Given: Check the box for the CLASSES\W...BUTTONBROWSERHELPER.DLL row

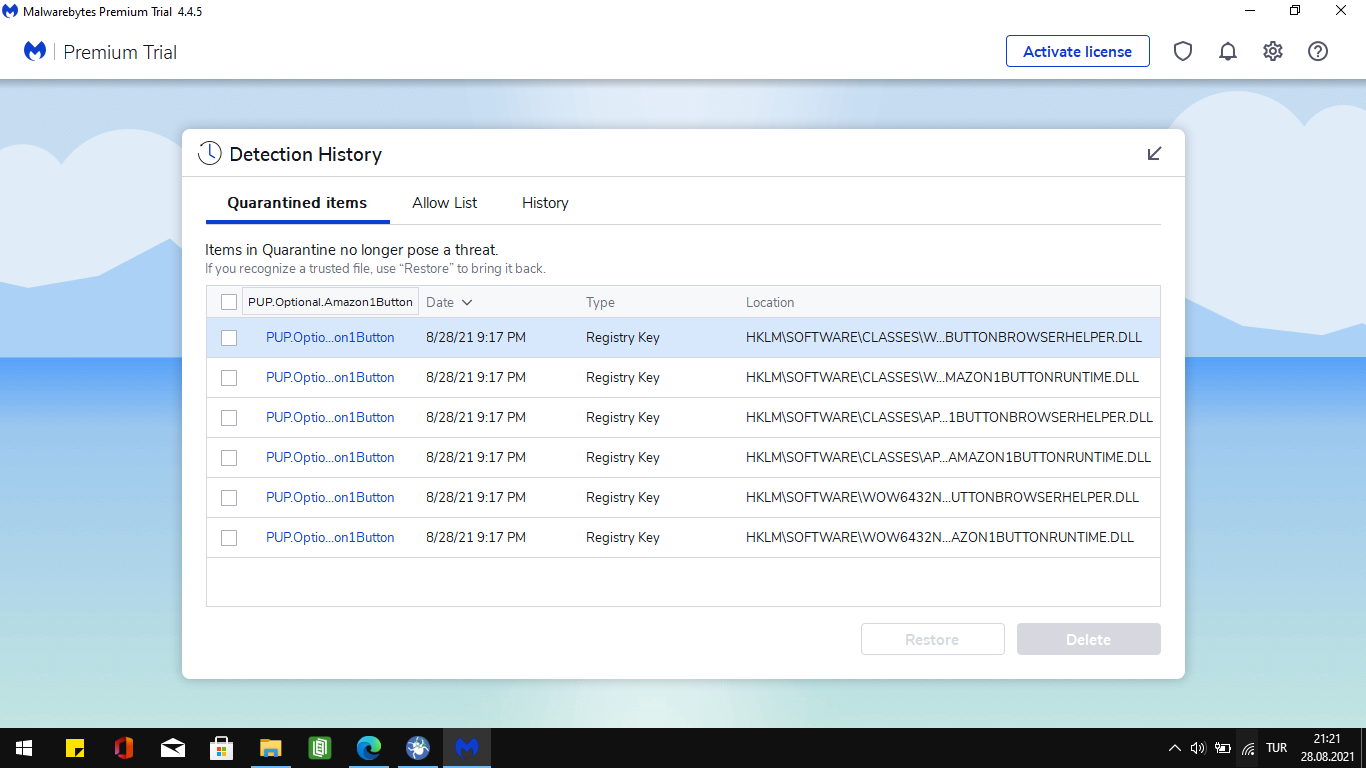Looking at the screenshot, I should pos(229,338).
